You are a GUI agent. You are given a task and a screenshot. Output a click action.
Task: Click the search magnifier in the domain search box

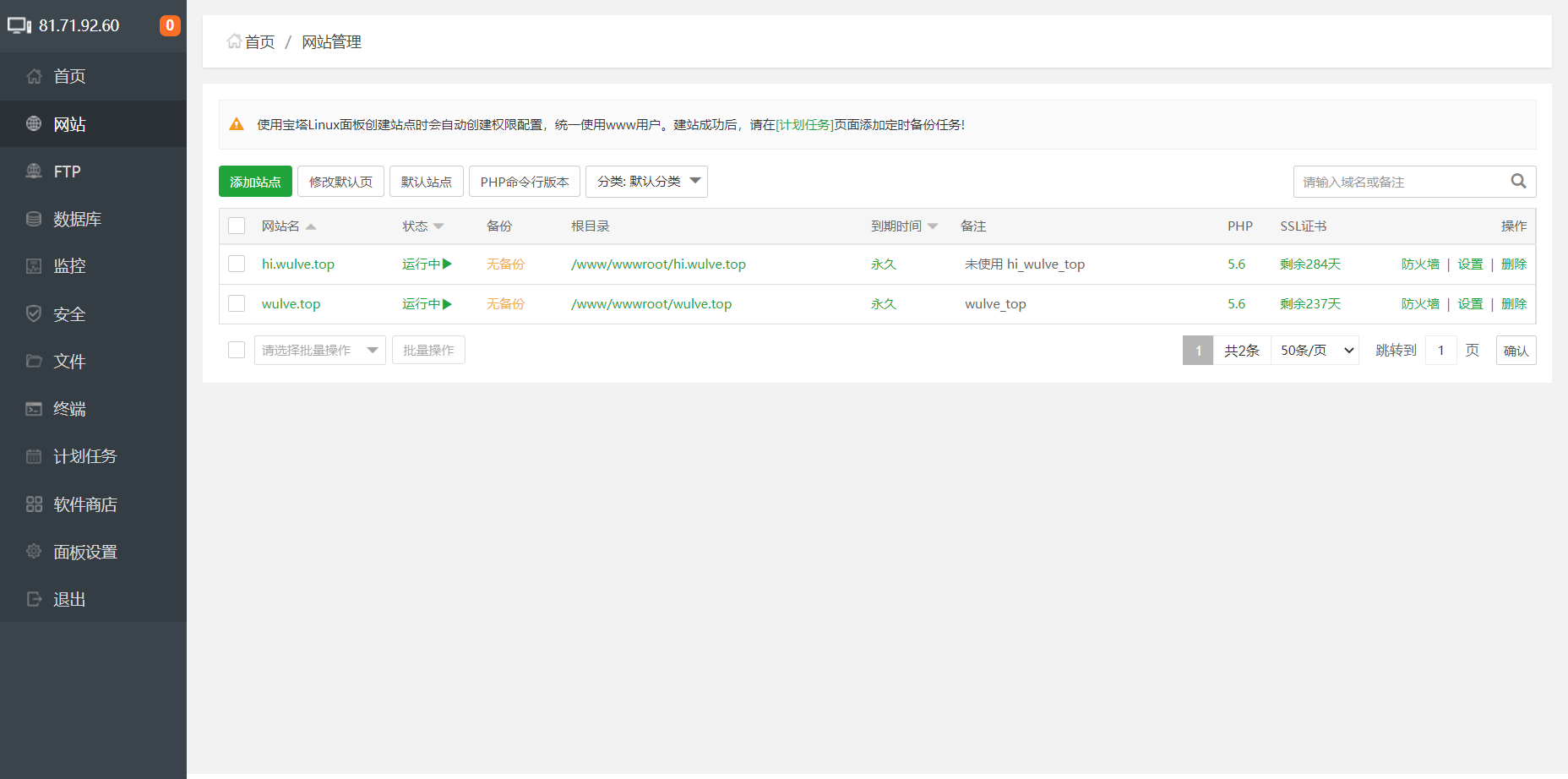click(1519, 181)
